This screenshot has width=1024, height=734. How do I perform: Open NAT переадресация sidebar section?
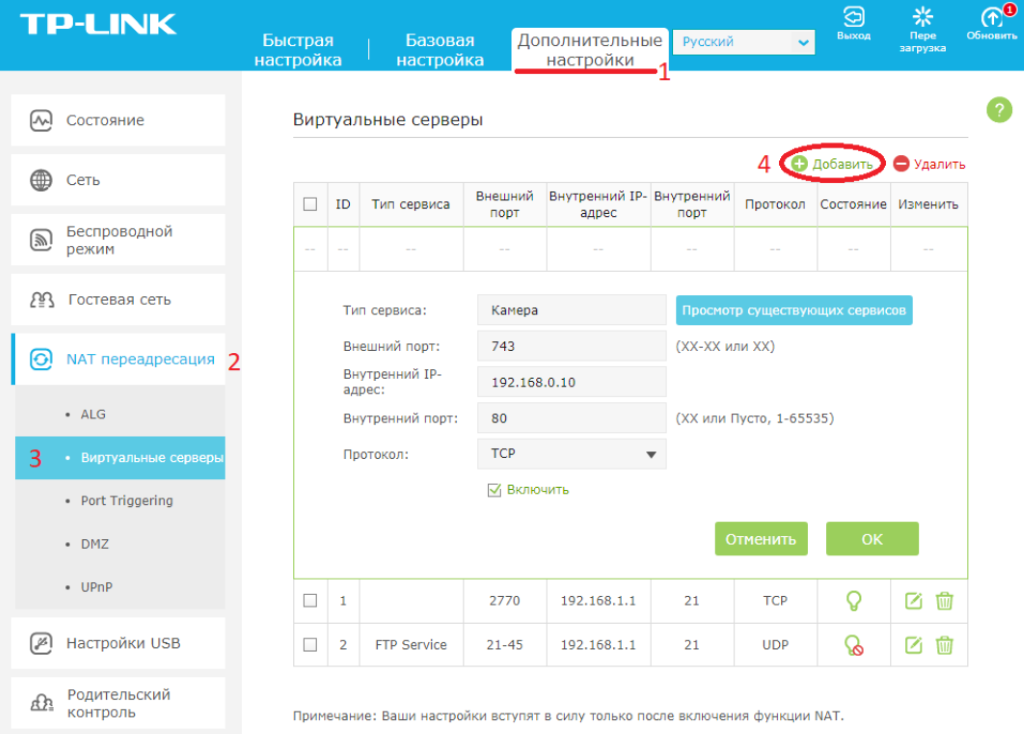click(x=118, y=359)
